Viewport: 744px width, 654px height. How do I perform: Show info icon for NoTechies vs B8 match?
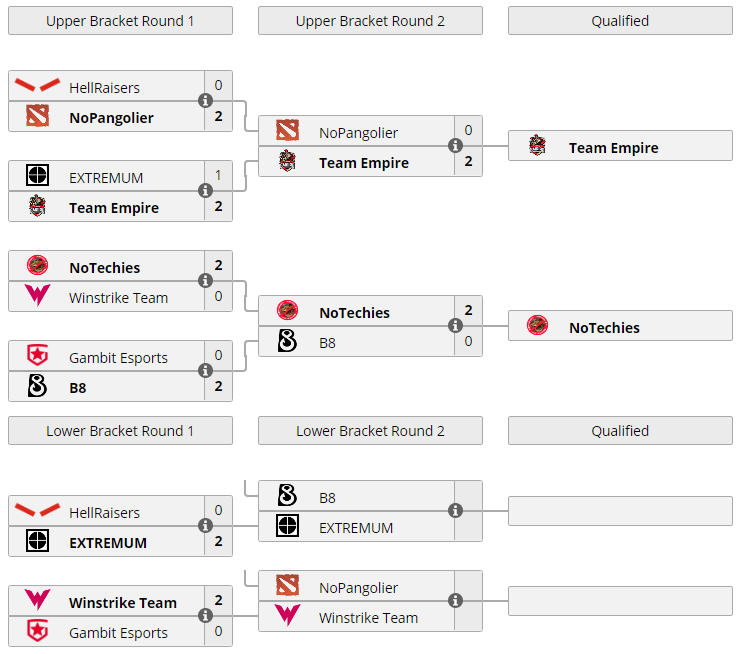point(455,326)
